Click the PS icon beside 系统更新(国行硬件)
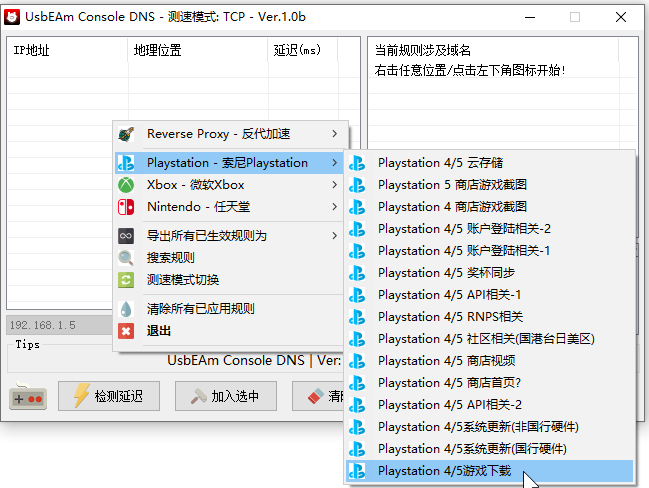649x488 pixels. point(357,449)
